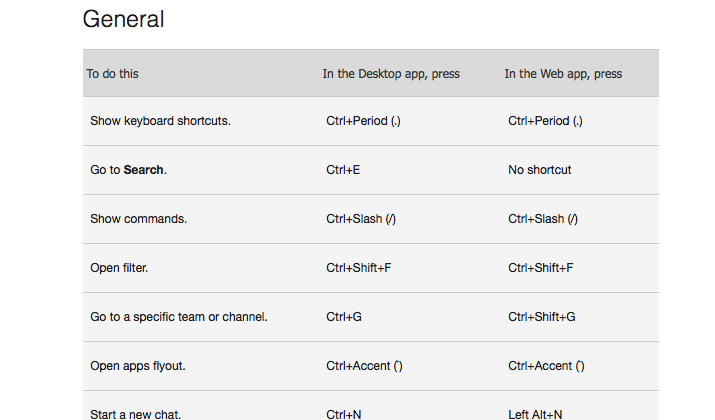
Task: Click the bold Search word
Action: tap(143, 170)
